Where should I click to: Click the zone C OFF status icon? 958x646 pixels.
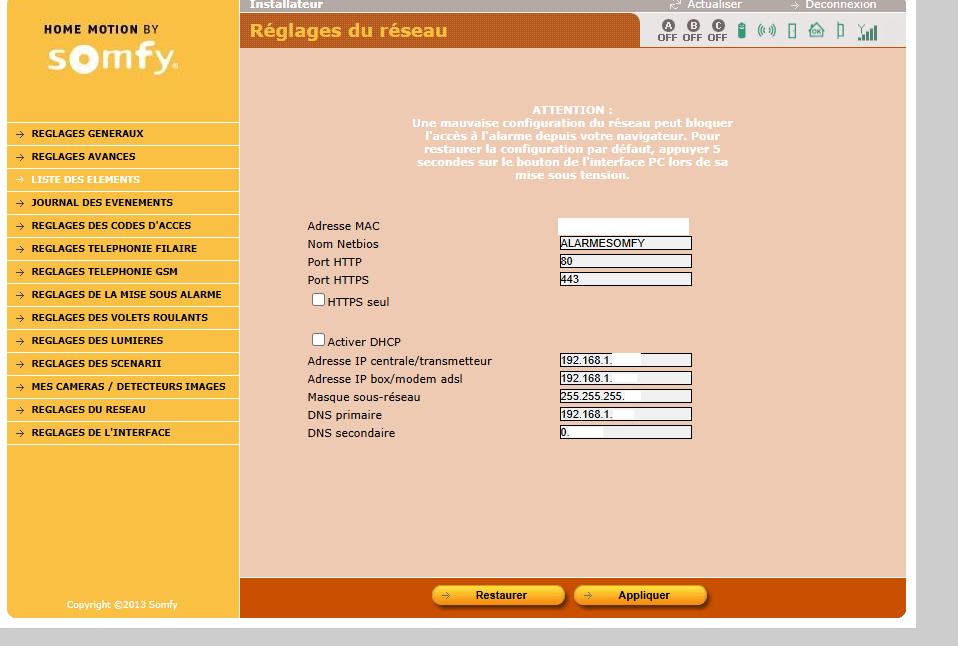coord(717,30)
